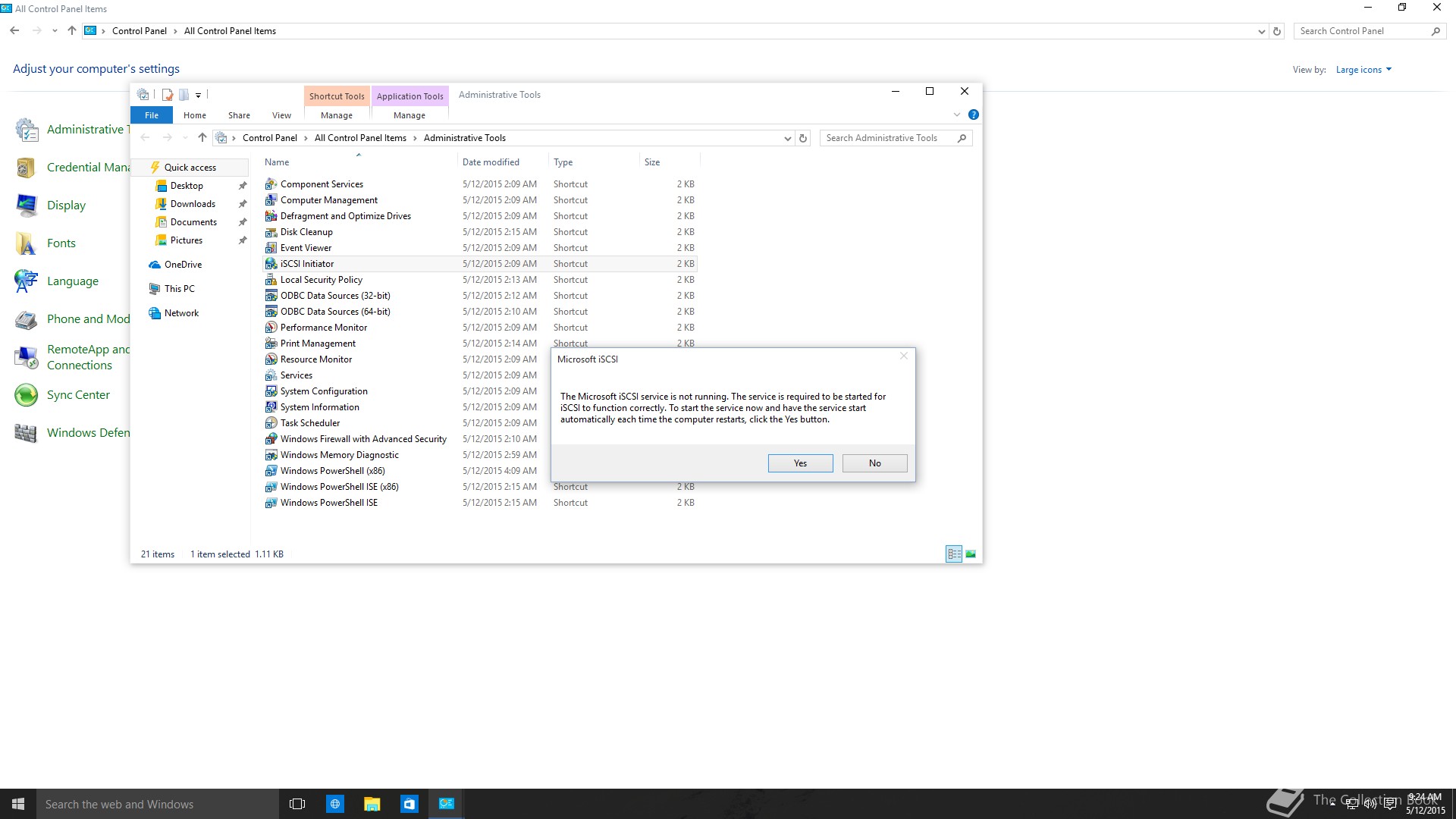Select Windows PowerShell ISE (x86) entry

[339, 487]
